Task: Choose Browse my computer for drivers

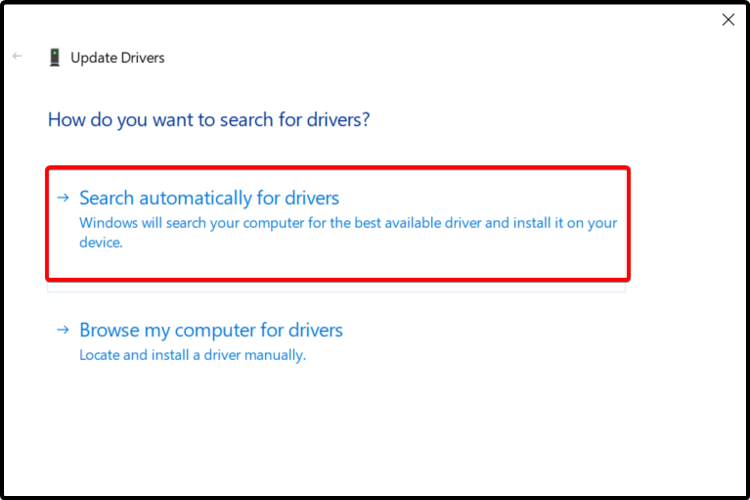Action: click(x=211, y=330)
